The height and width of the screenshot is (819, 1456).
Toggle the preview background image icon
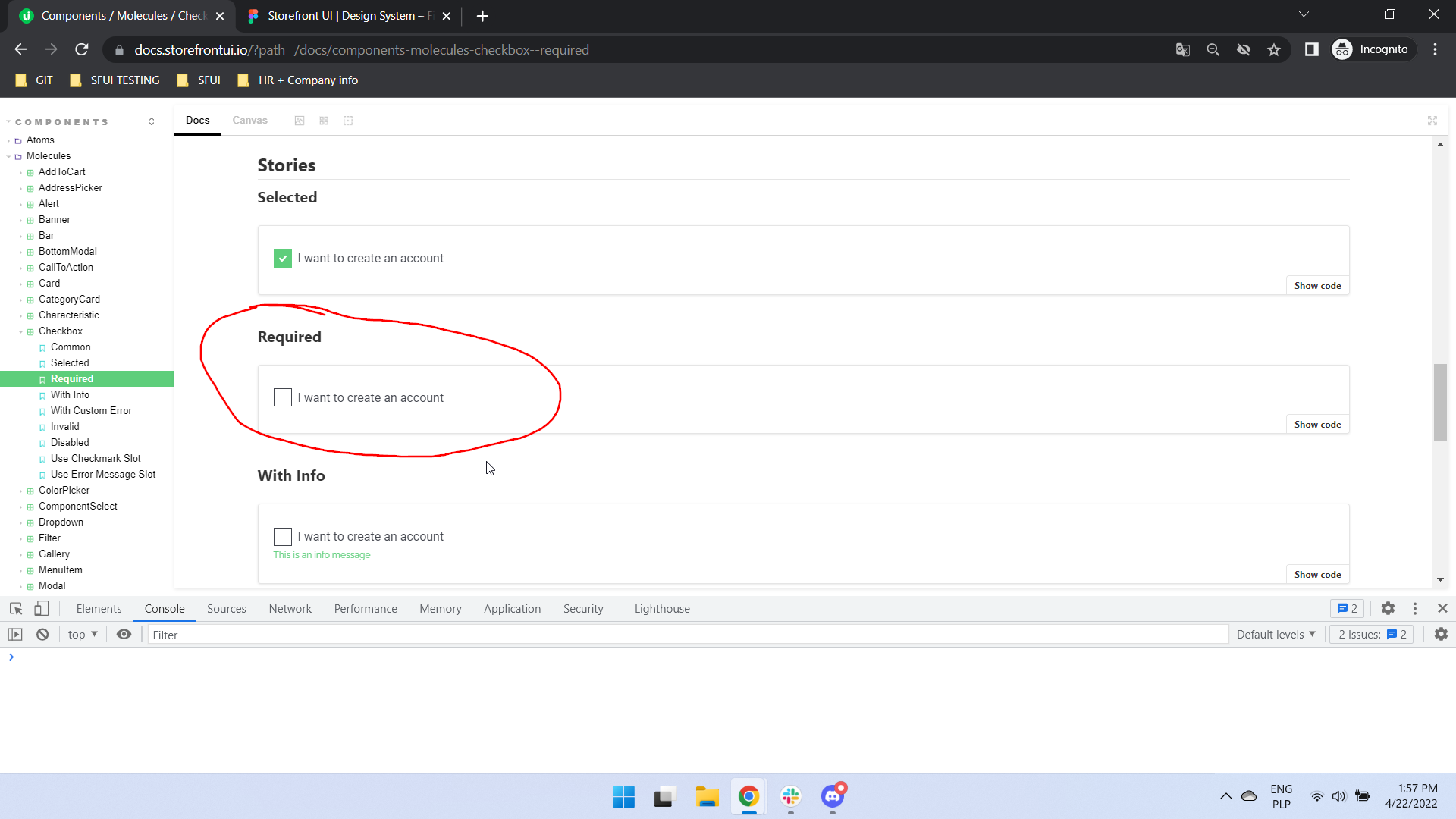click(x=300, y=120)
